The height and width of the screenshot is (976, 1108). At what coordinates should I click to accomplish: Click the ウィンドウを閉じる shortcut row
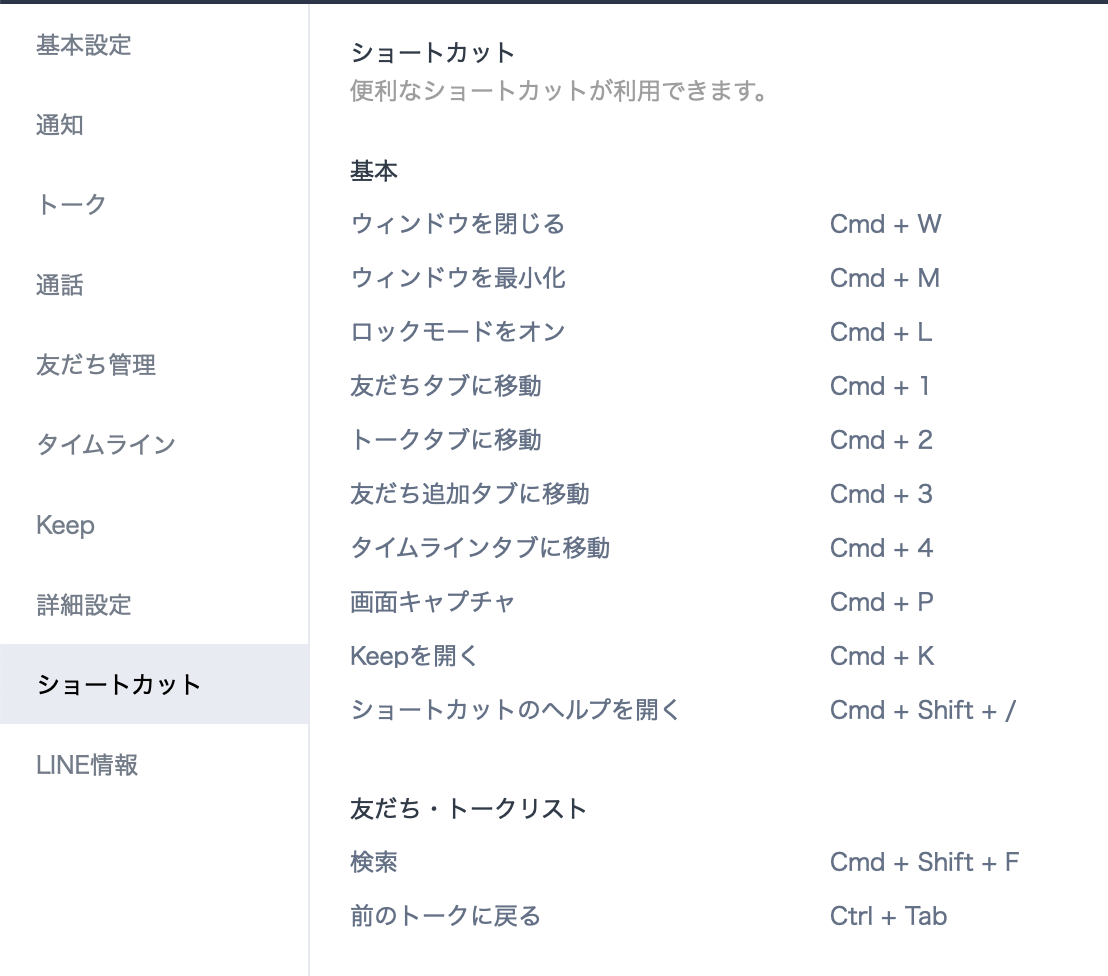click(x=456, y=224)
